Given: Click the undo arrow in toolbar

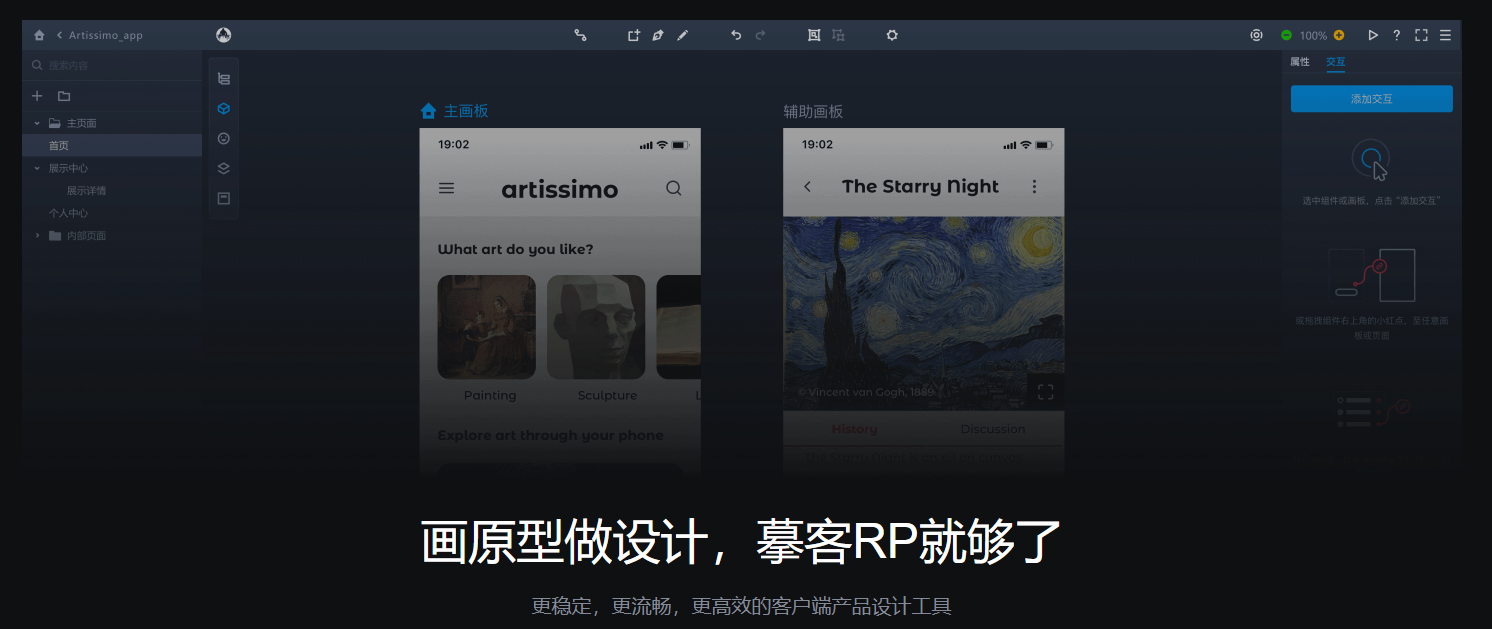Looking at the screenshot, I should point(736,35).
